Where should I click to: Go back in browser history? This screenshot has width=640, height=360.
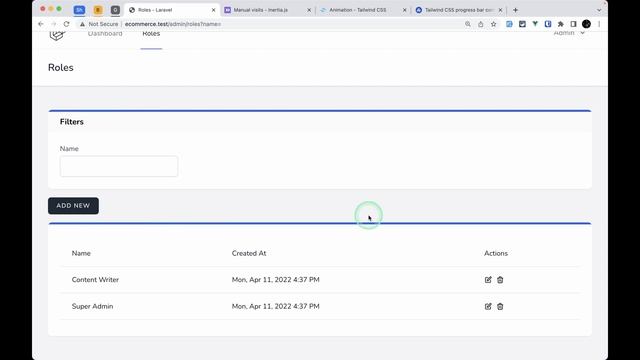(x=41, y=24)
